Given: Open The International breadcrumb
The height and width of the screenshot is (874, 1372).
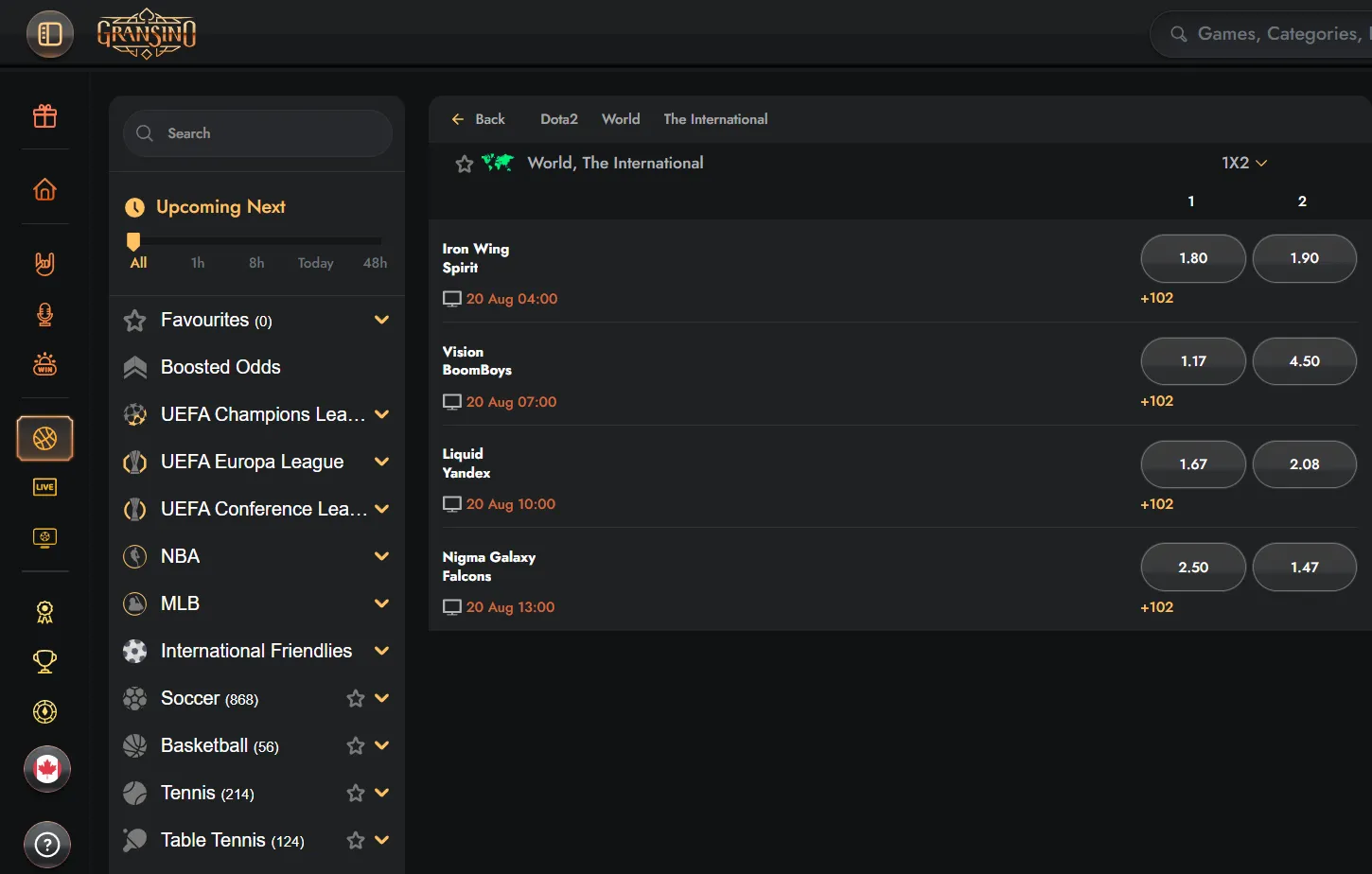Looking at the screenshot, I should click(715, 119).
